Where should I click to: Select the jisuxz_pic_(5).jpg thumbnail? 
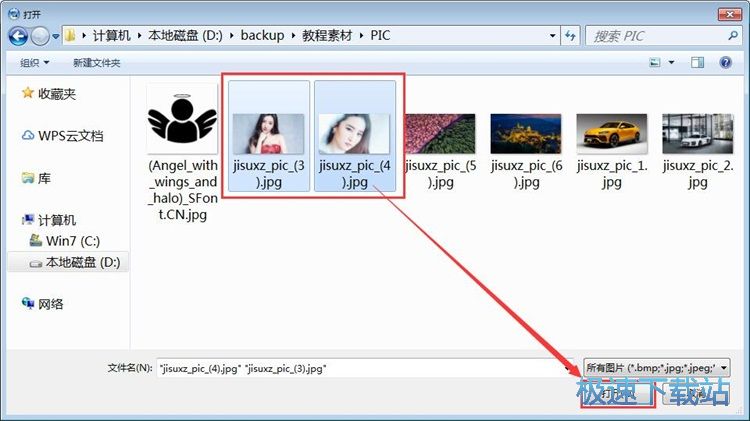440,133
